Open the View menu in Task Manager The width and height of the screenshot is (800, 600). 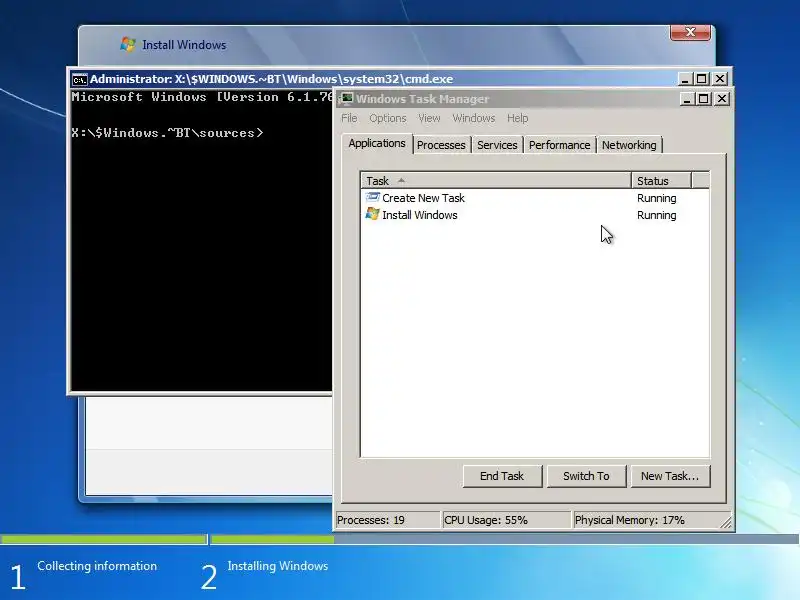tap(429, 118)
